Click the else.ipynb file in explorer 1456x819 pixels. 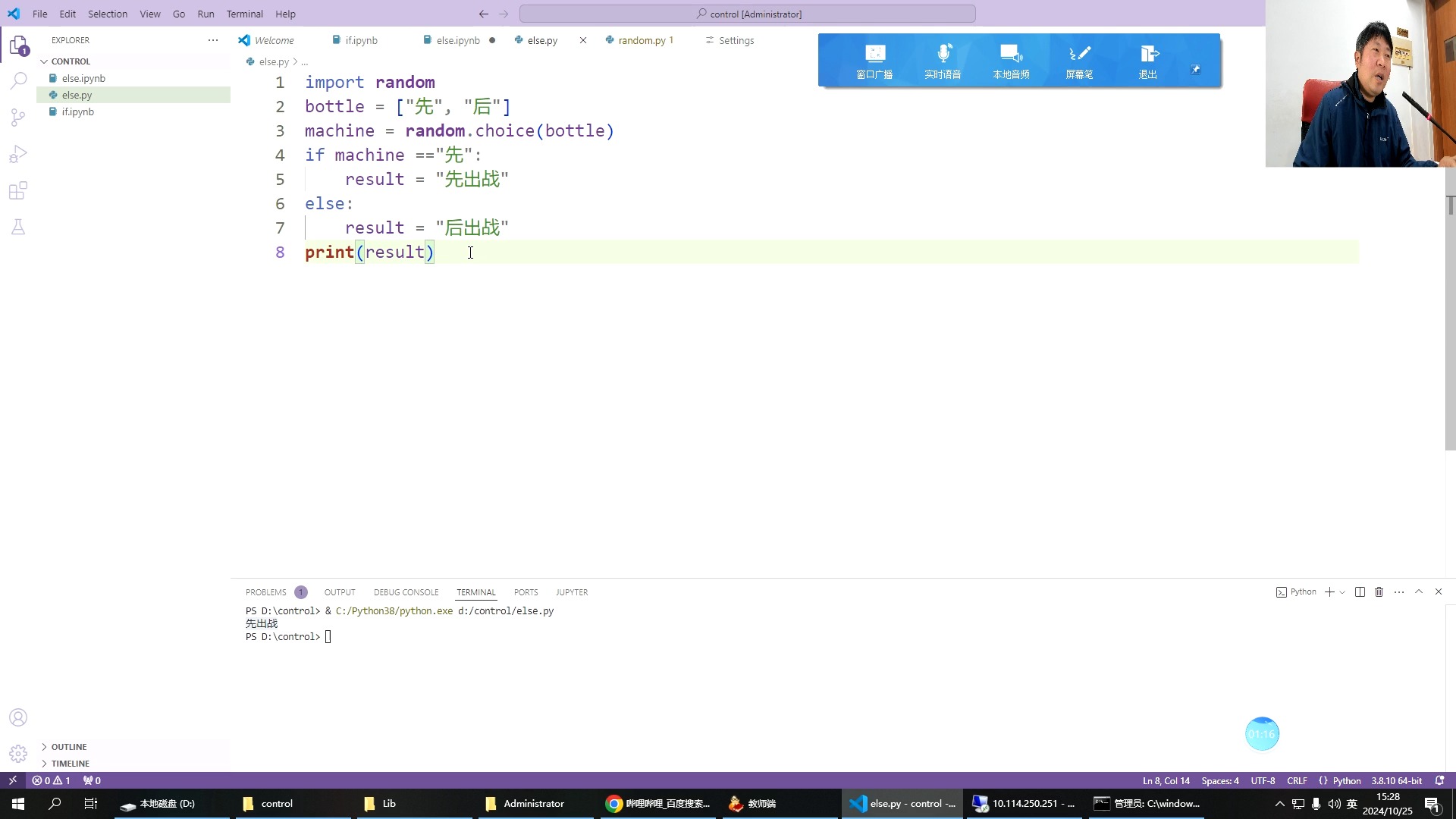[x=83, y=78]
